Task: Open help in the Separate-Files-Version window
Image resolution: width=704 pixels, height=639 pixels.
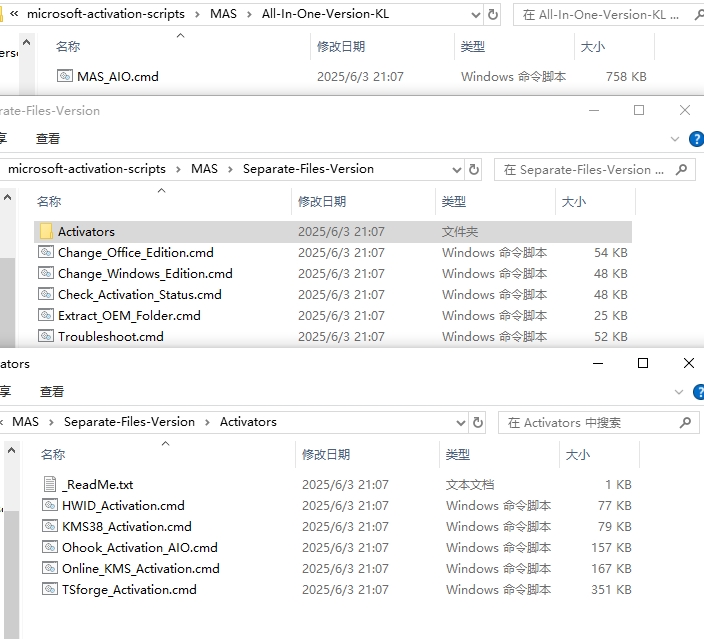Action: [696, 139]
